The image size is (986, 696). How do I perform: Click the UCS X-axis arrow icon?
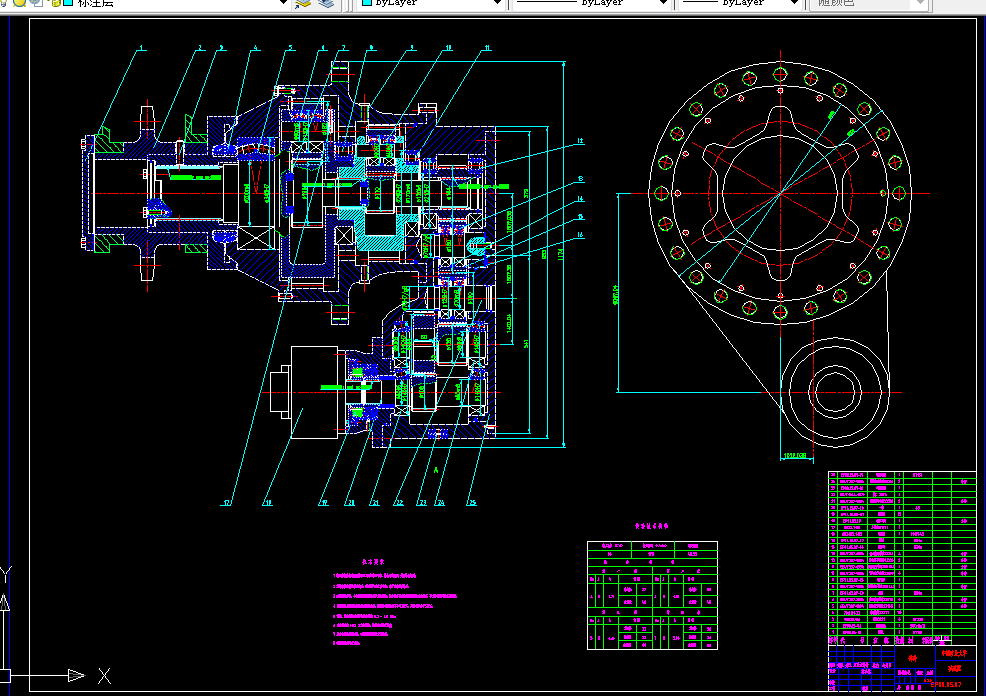tap(77, 675)
